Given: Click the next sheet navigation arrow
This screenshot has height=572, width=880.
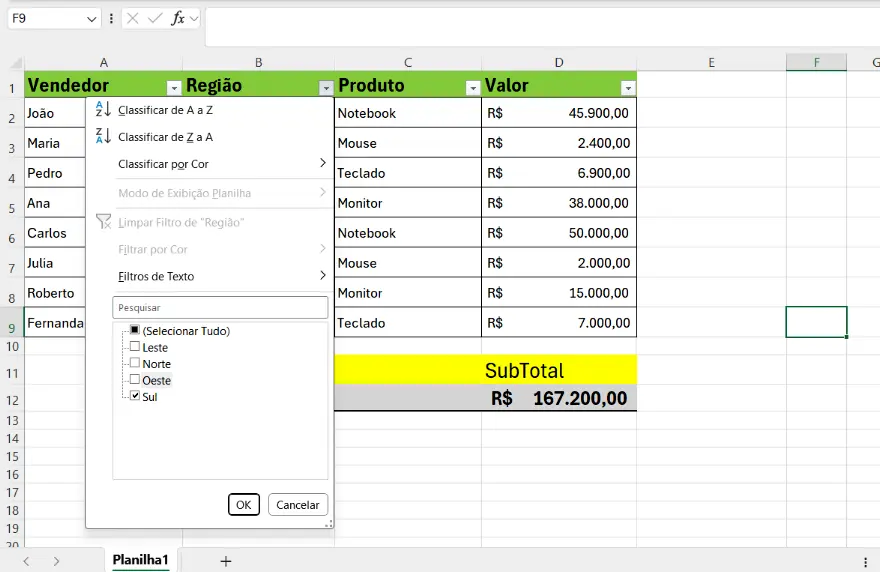Looking at the screenshot, I should point(57,561).
